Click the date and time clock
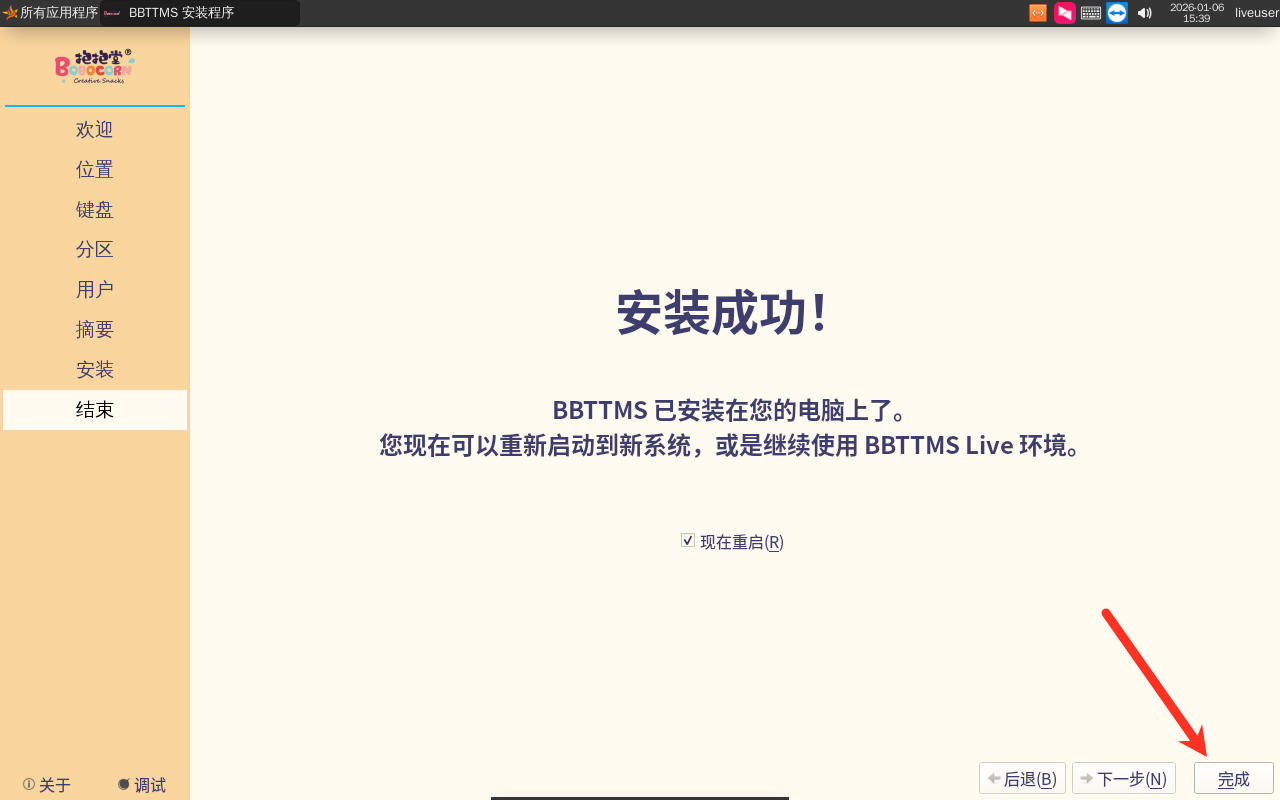1280x800 pixels. 1196,13
